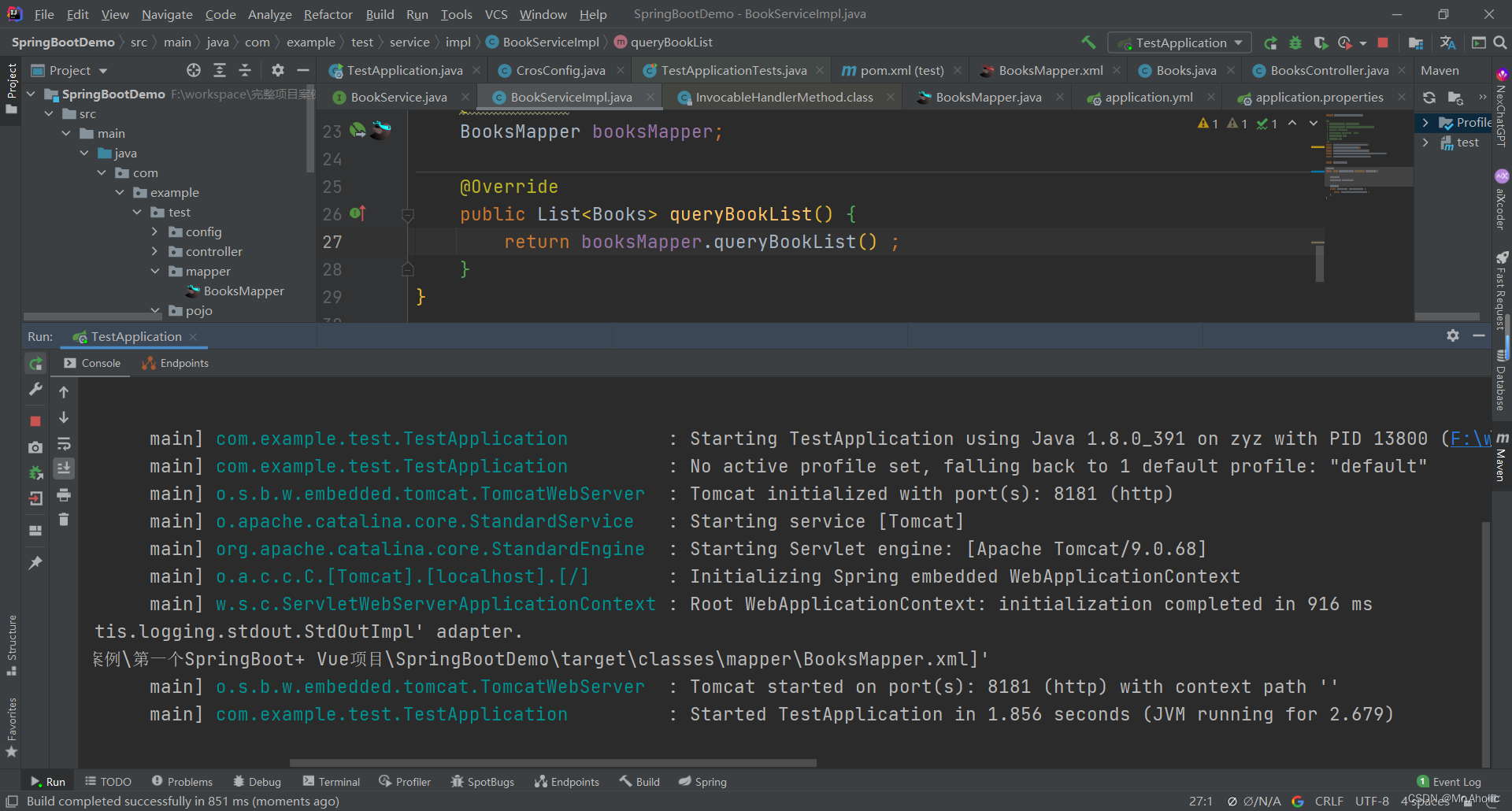Open Run panel settings gear

[x=1452, y=335]
